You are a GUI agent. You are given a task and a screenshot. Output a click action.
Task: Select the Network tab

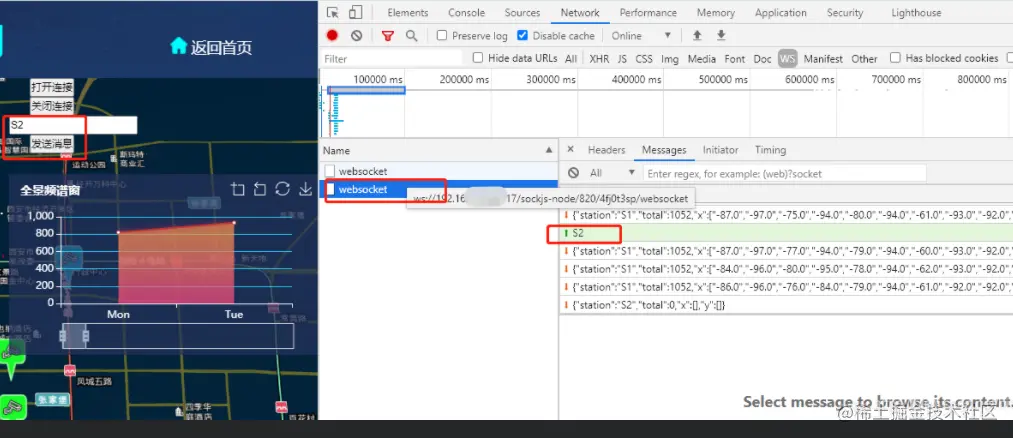point(580,13)
